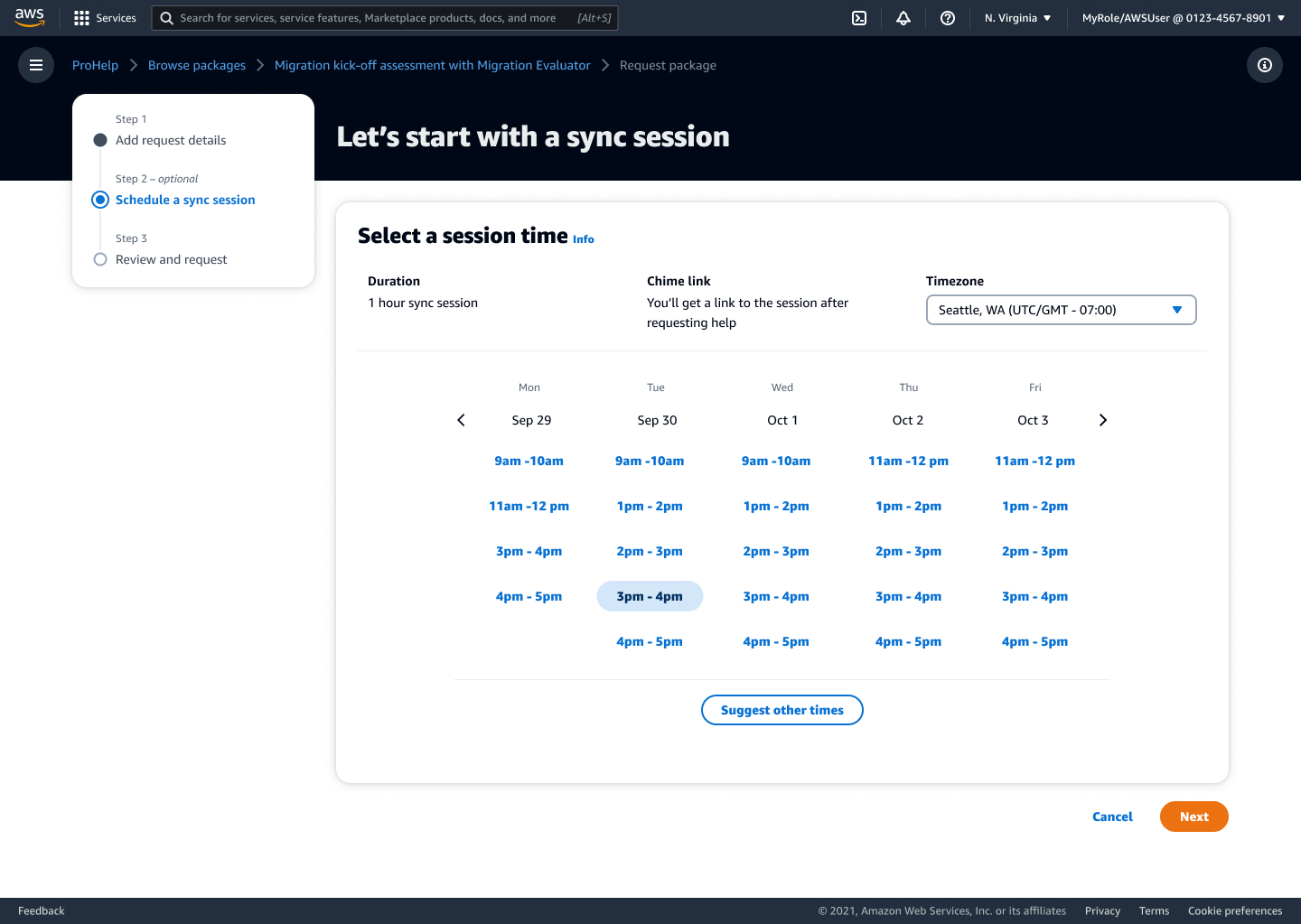Show next week using the right calendar arrow

click(1102, 419)
